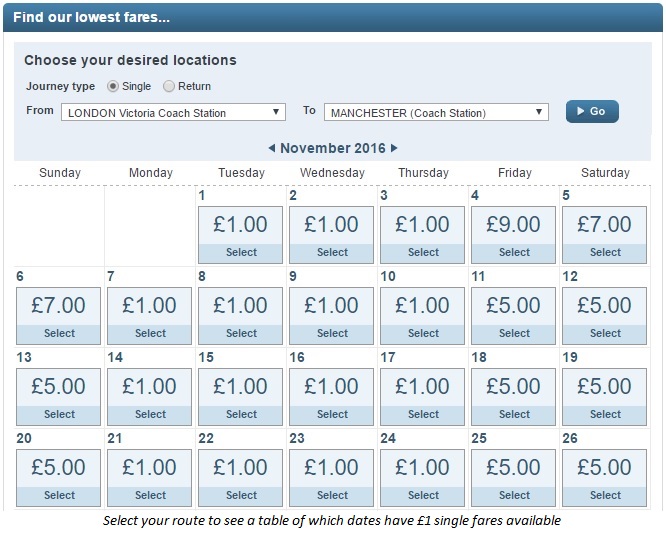Viewport: 666px width, 534px height.
Task: Open the From station dropdown
Action: (173, 113)
